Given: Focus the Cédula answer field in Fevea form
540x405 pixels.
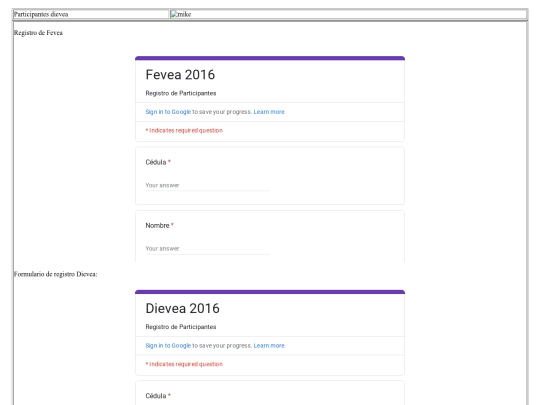Looking at the screenshot, I should pyautogui.click(x=207, y=185).
